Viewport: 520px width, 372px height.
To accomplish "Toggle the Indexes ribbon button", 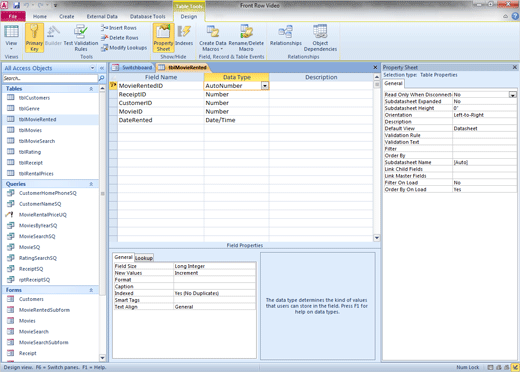I will 184,36.
